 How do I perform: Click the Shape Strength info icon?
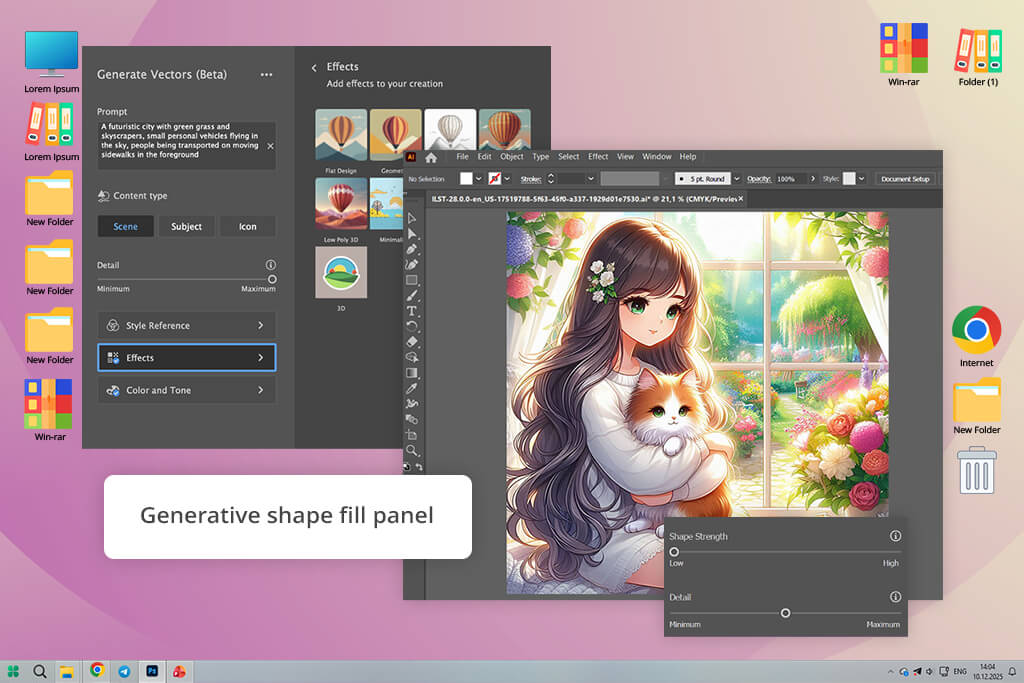[x=895, y=535]
